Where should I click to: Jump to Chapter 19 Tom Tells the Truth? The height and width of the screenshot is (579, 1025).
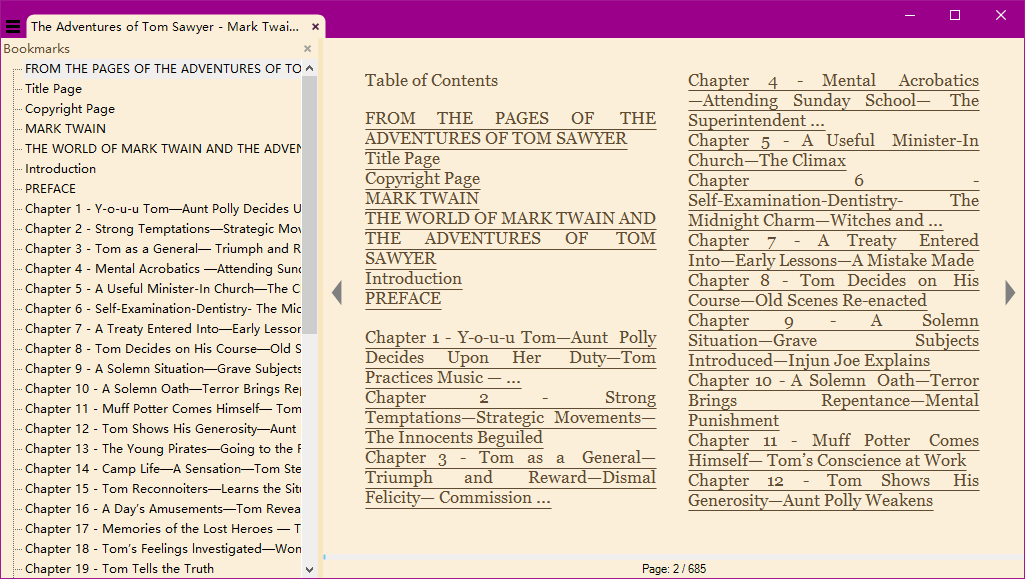coord(120,569)
